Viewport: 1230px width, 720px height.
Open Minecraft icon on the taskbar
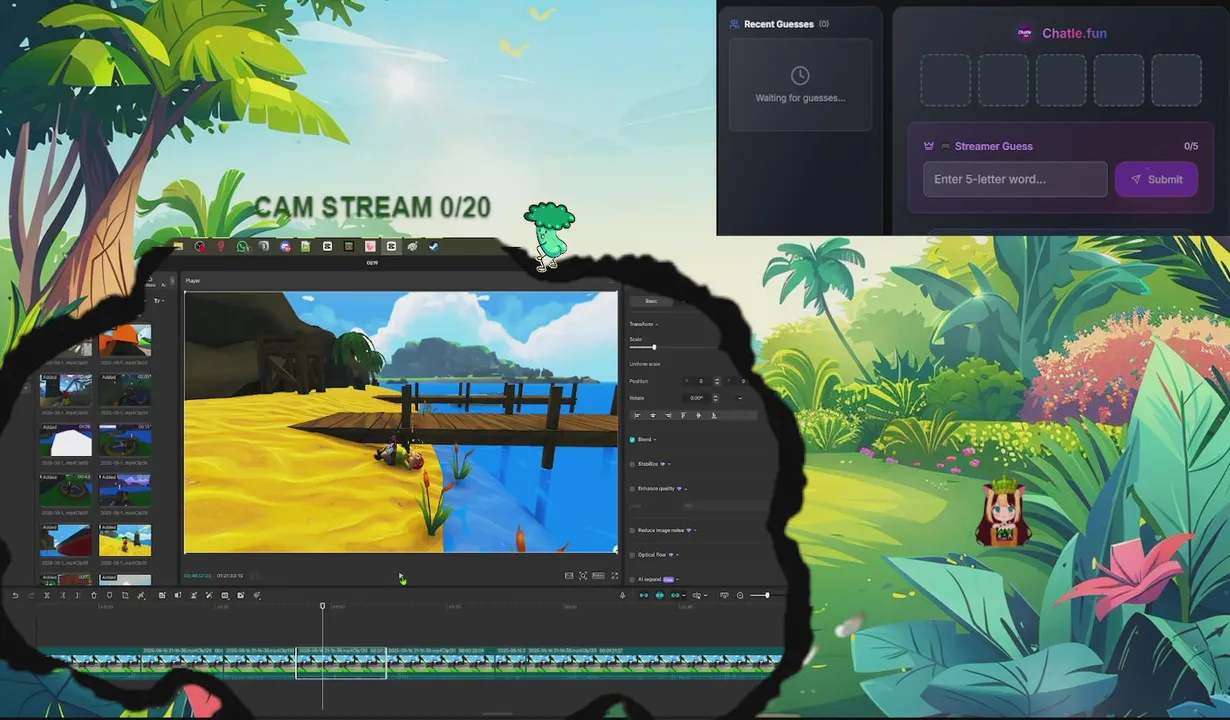pyautogui.click(x=349, y=246)
